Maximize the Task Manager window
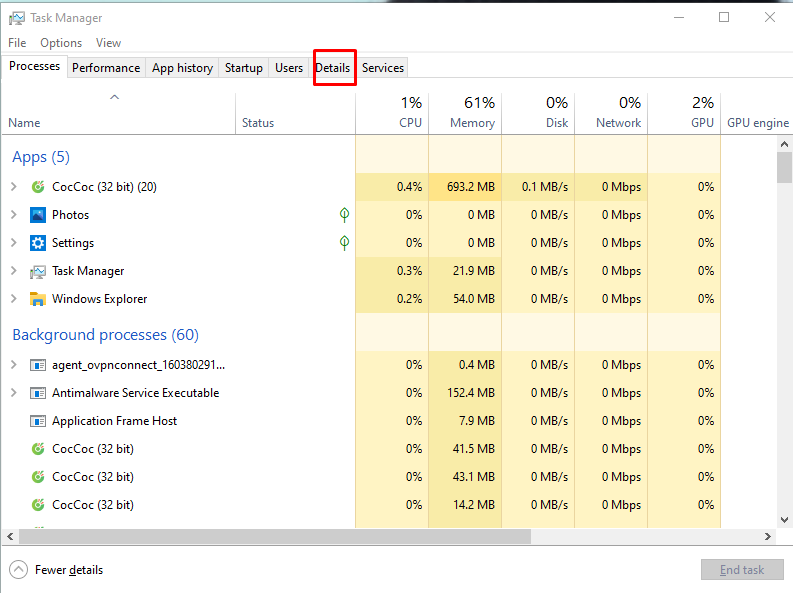 [x=724, y=18]
